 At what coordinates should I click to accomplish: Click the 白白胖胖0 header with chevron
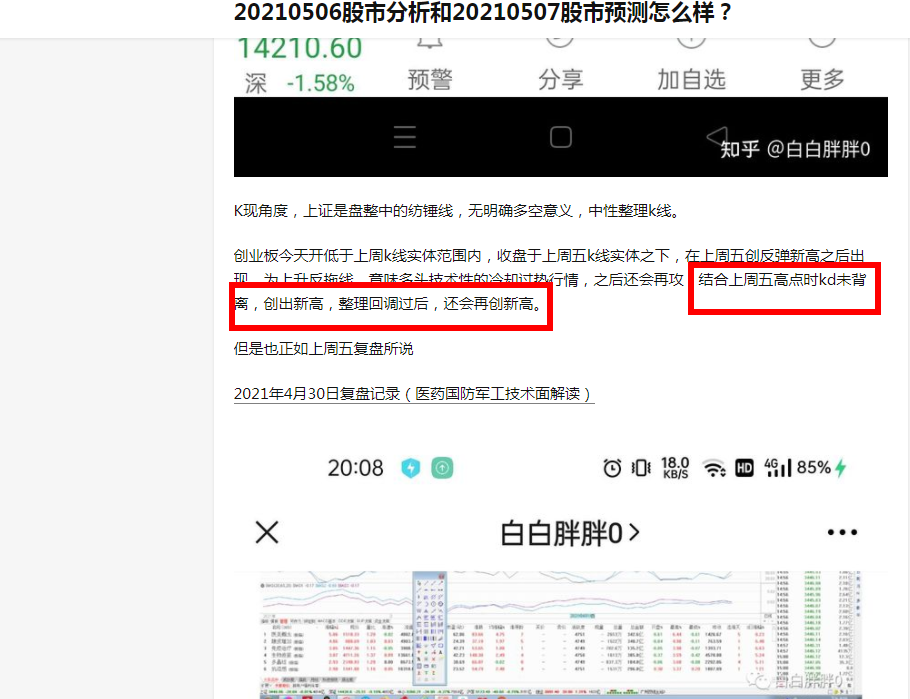[x=570, y=533]
